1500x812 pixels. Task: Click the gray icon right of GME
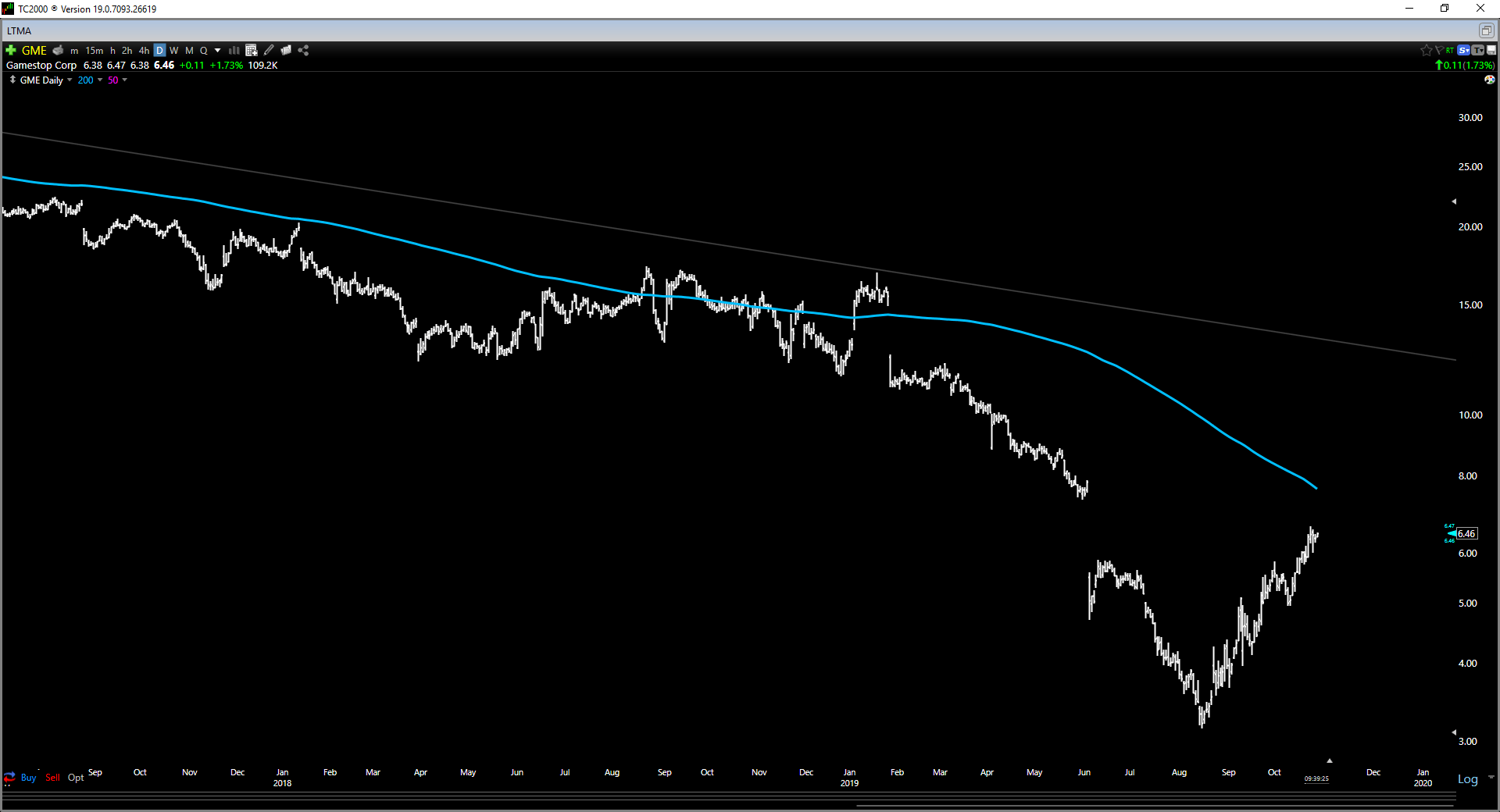[58, 50]
